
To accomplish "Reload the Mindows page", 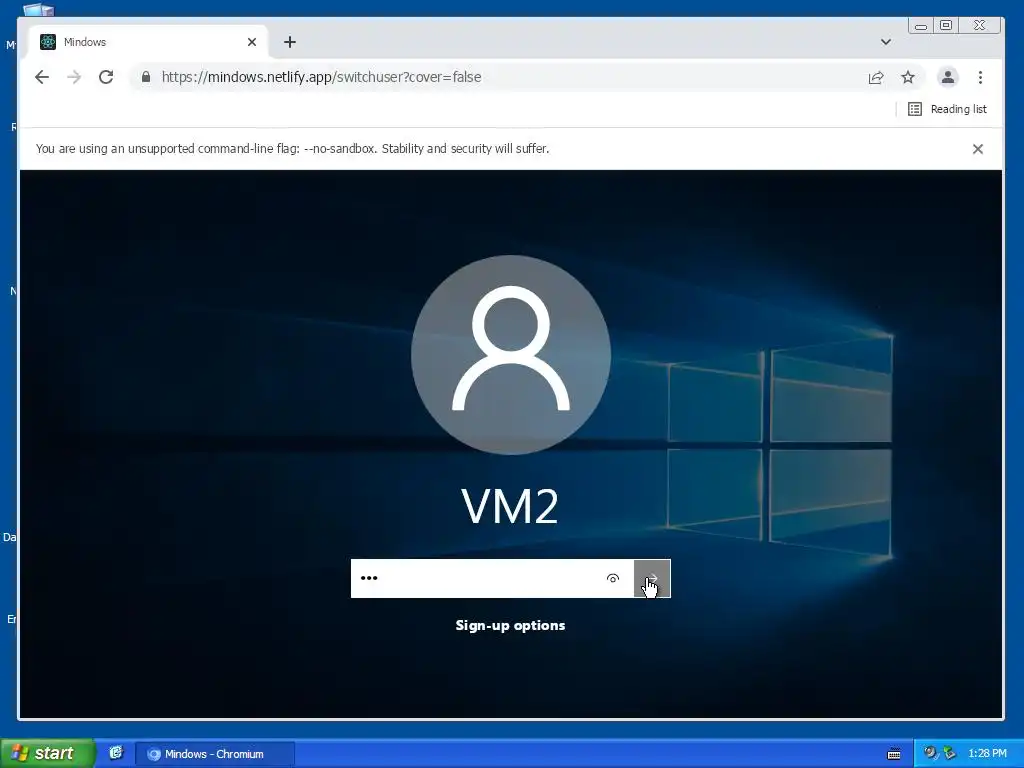I will [x=106, y=77].
